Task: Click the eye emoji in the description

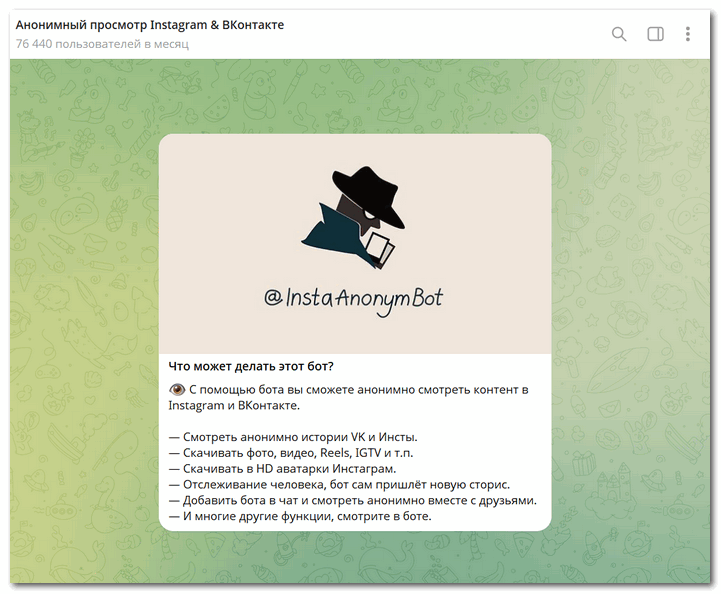Action: tap(177, 390)
